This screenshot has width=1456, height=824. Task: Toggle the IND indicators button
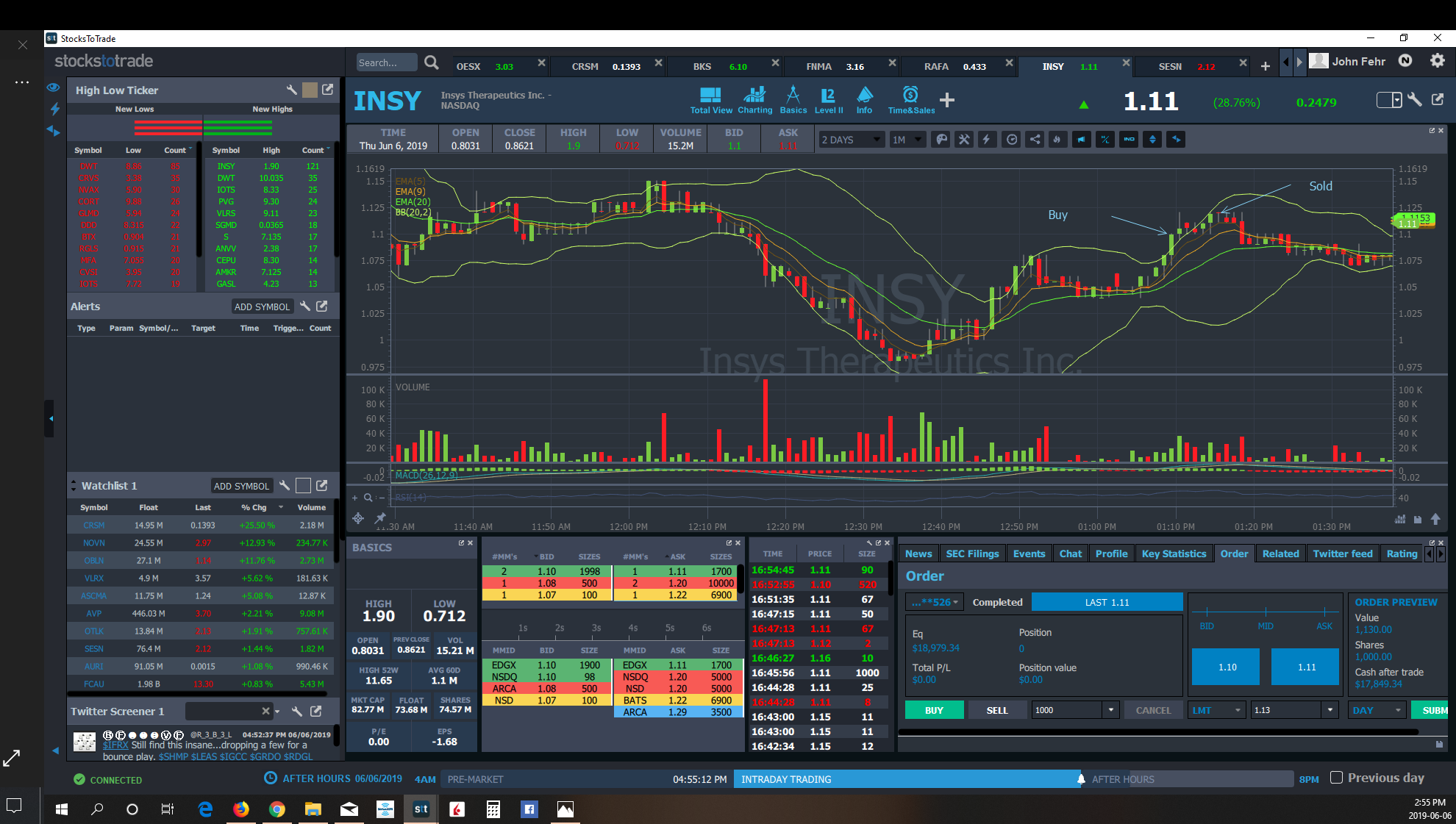pyautogui.click(x=1129, y=140)
